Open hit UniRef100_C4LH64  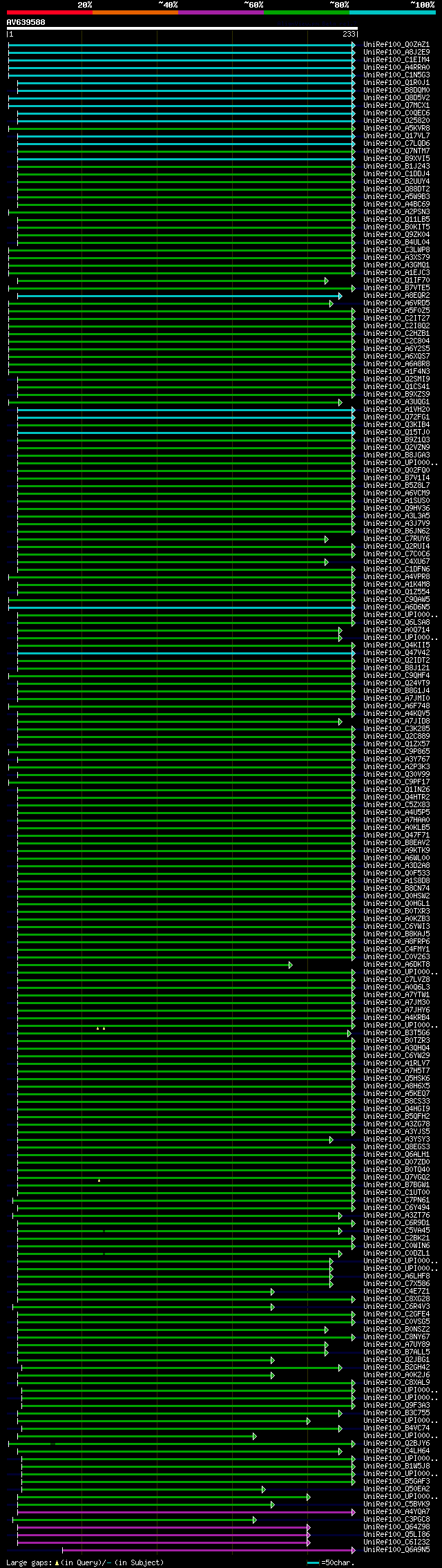pyautogui.click(x=396, y=1451)
